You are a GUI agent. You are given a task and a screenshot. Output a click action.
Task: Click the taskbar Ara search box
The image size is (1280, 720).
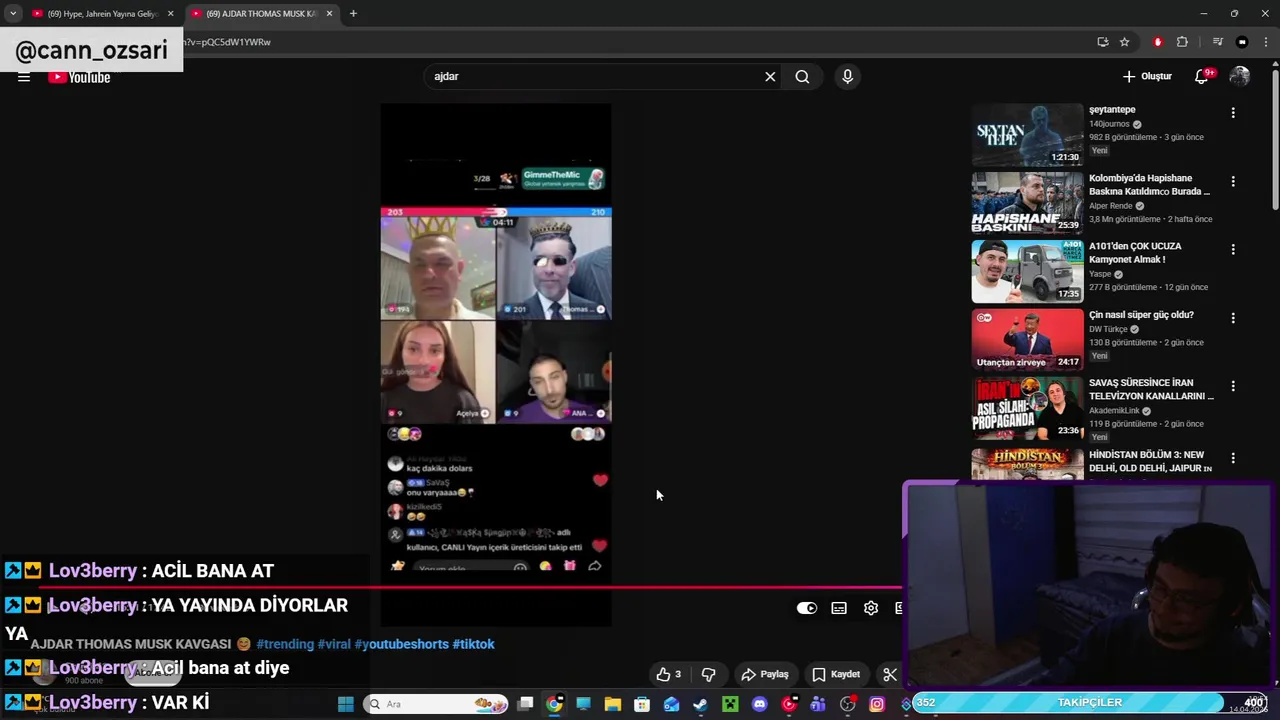(x=436, y=704)
